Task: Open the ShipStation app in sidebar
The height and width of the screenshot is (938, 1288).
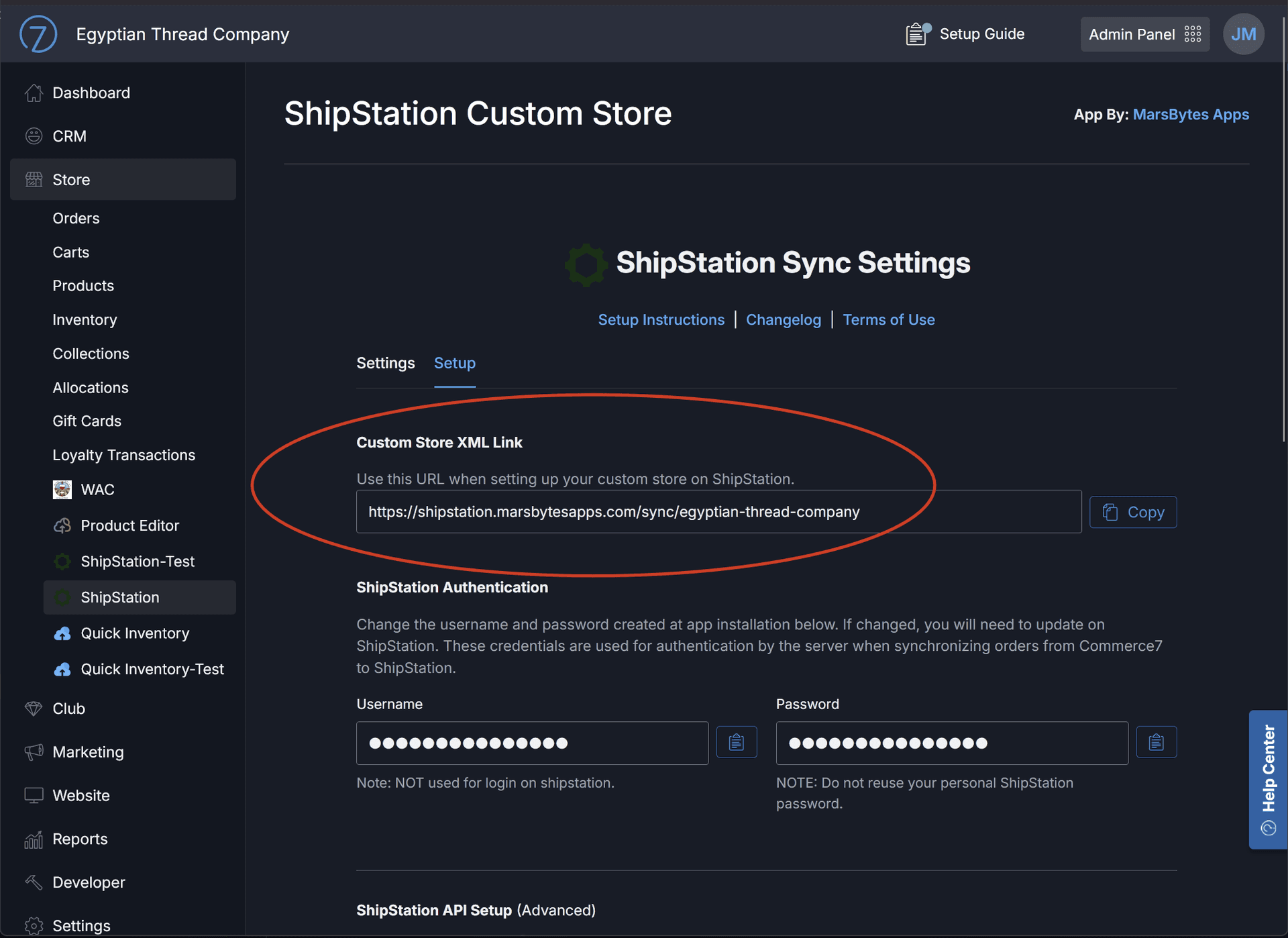Action: (x=119, y=597)
